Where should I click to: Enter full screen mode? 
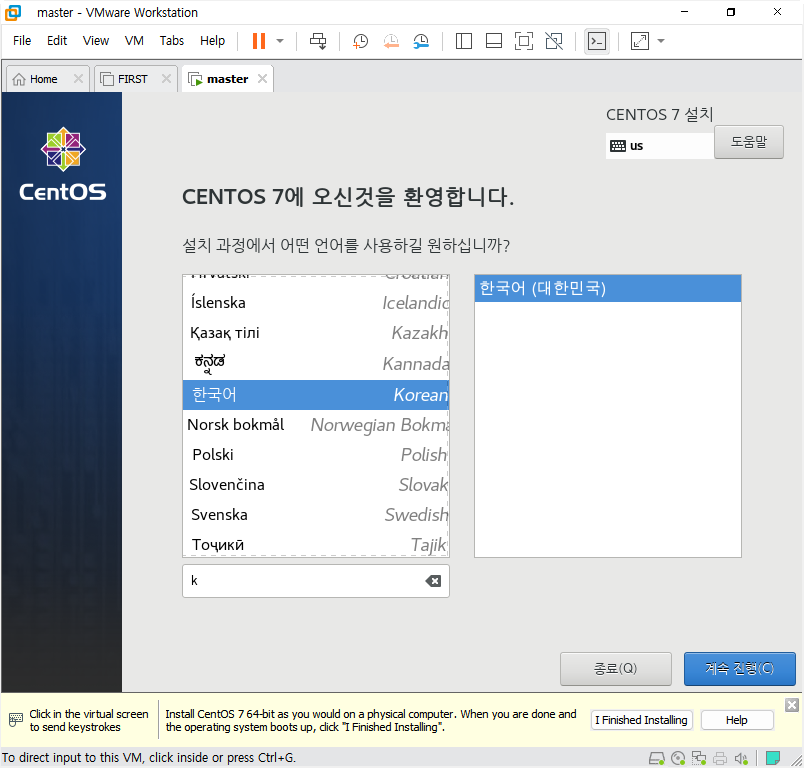[x=524, y=41]
